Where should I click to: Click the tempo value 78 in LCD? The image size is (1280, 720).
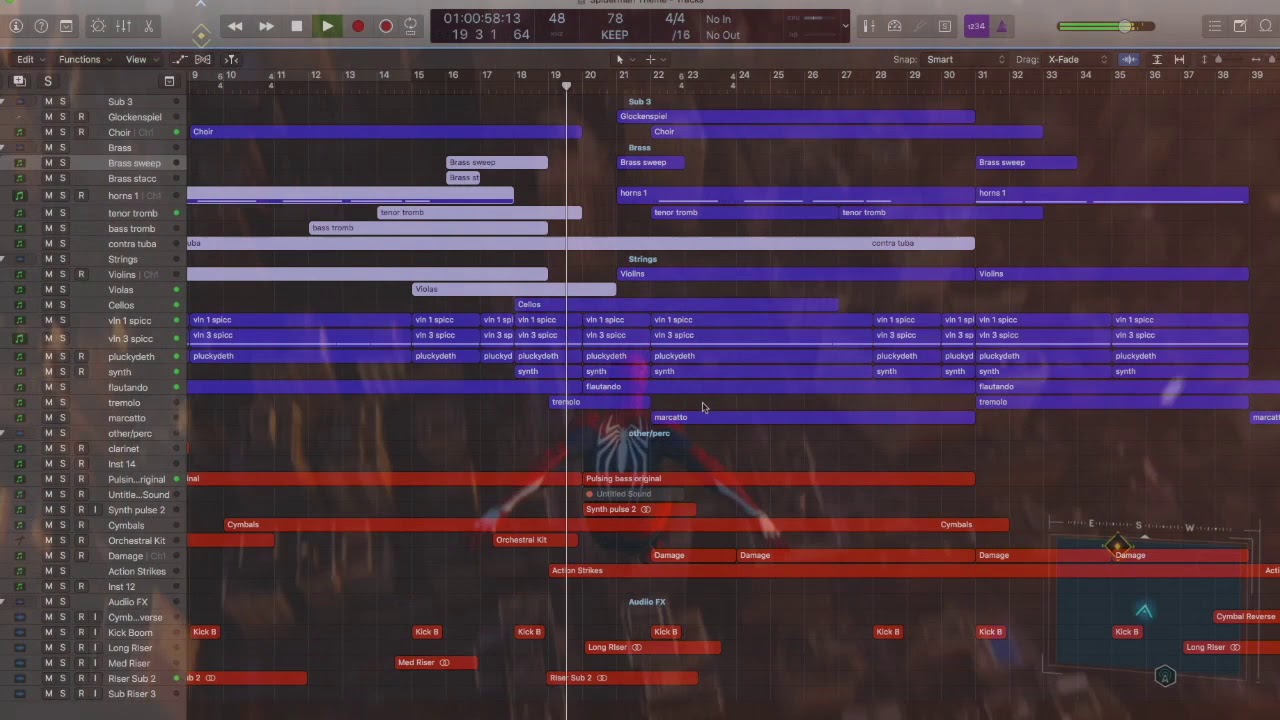614,19
